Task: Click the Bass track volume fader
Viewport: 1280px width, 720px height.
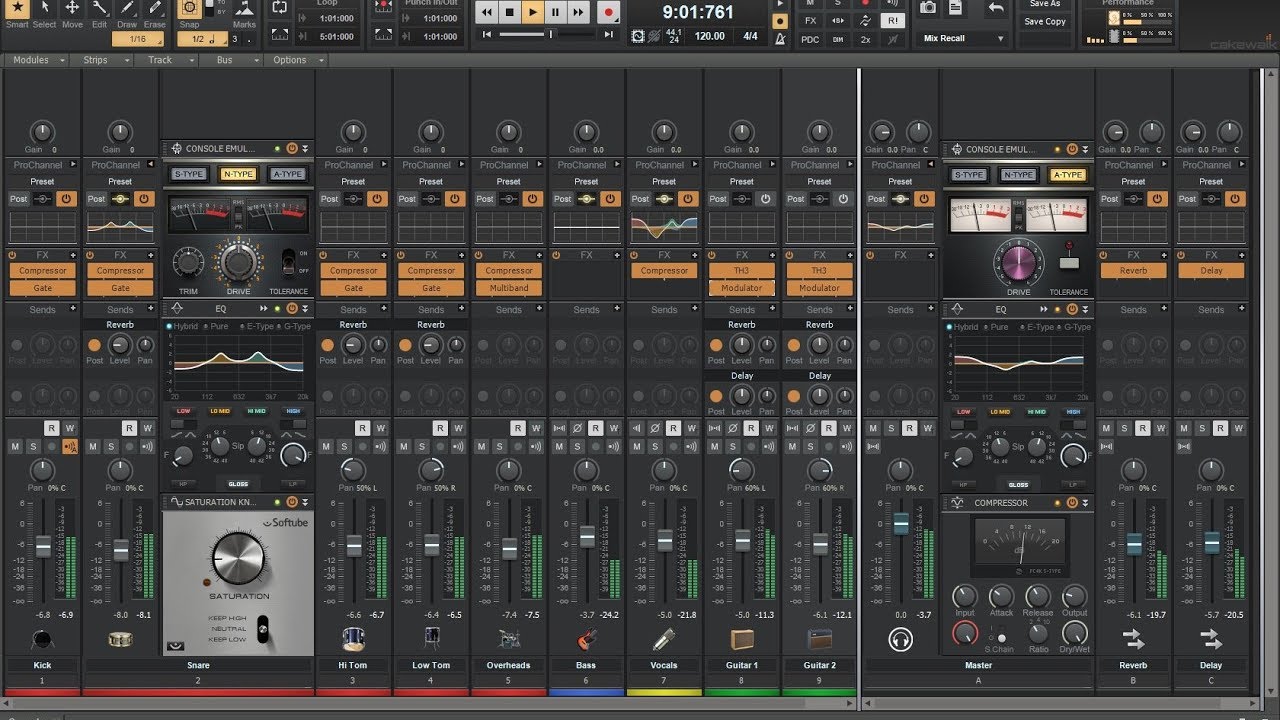Action: 587,536
